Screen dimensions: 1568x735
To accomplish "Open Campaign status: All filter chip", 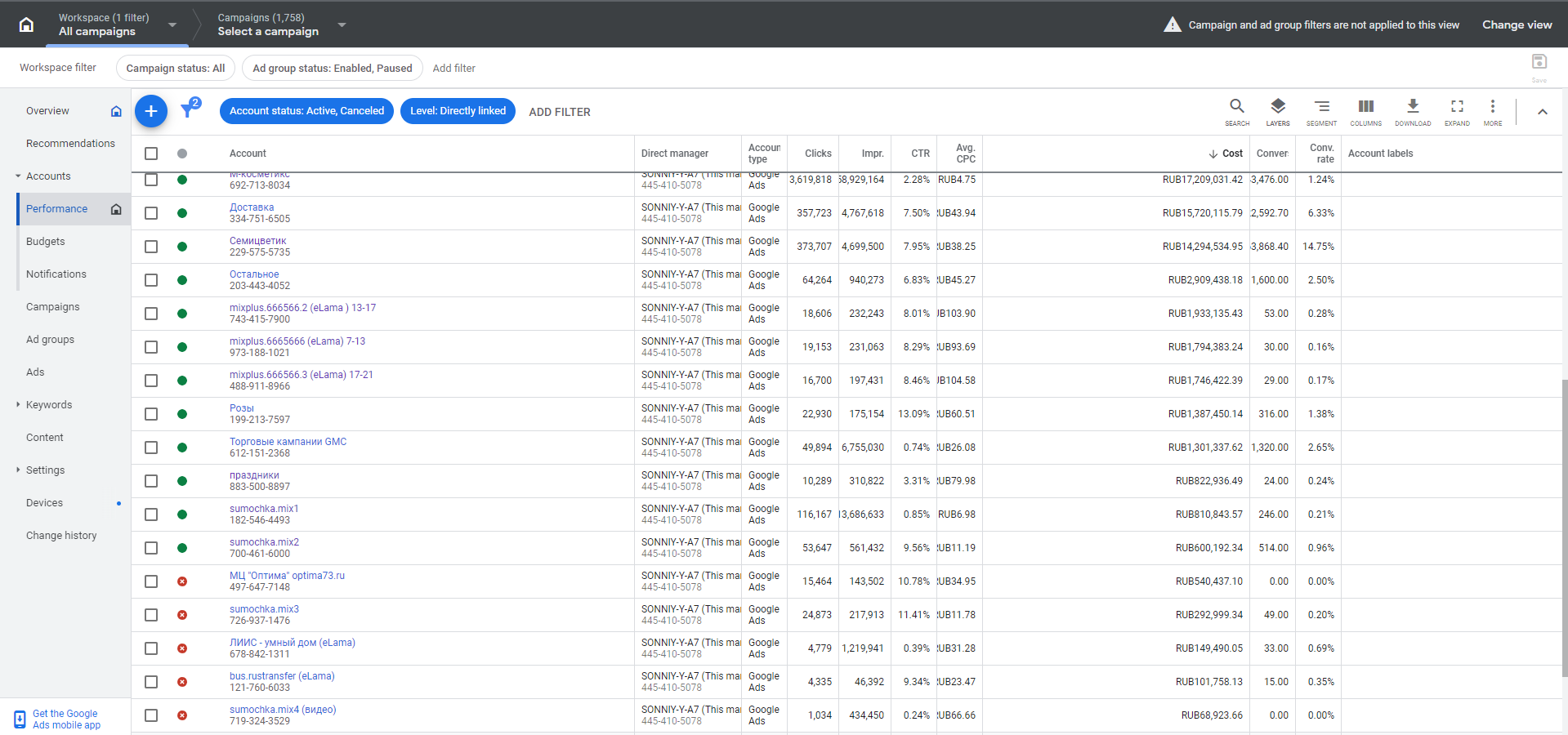I will coord(176,68).
